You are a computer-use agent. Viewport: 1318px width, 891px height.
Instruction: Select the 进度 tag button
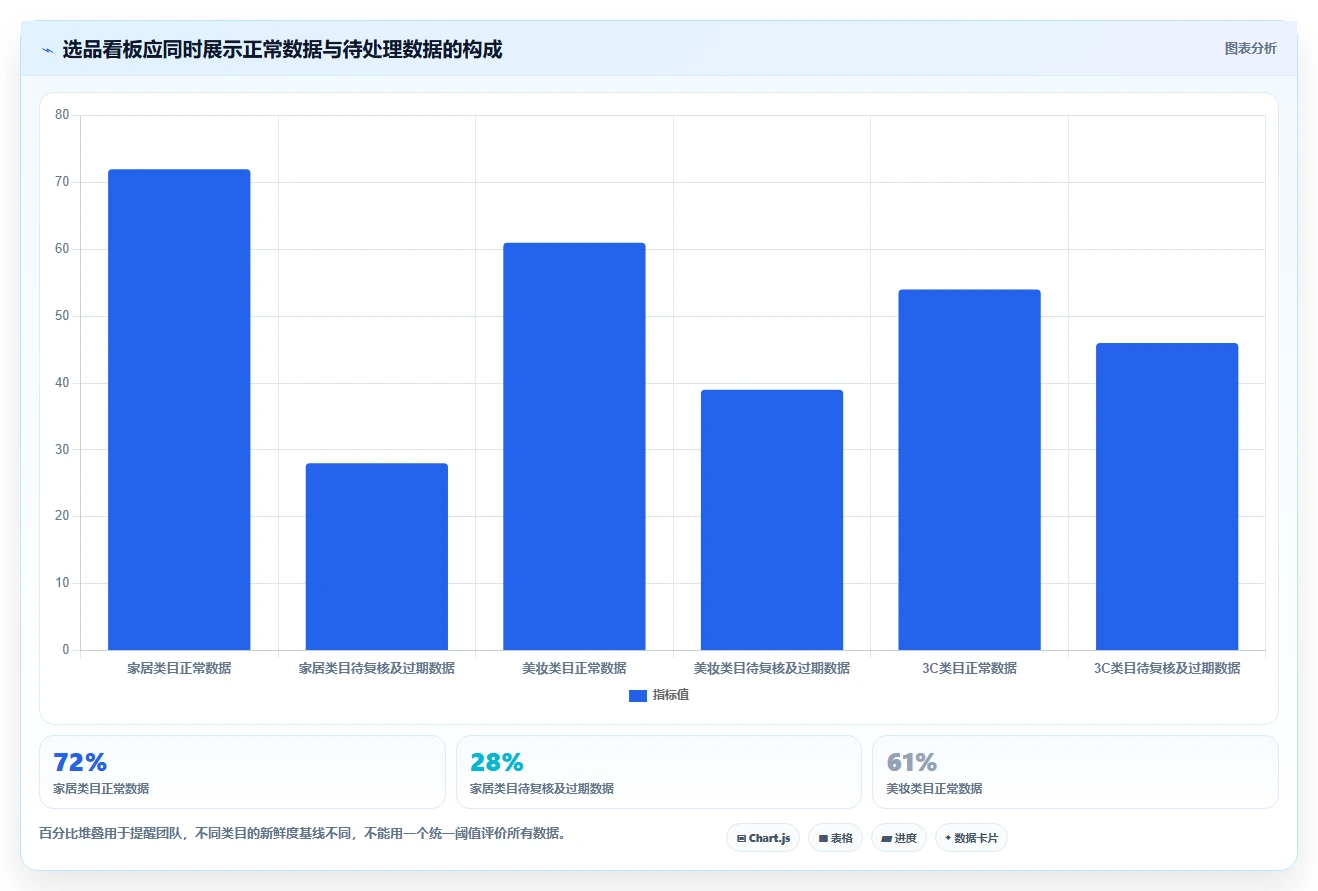899,838
